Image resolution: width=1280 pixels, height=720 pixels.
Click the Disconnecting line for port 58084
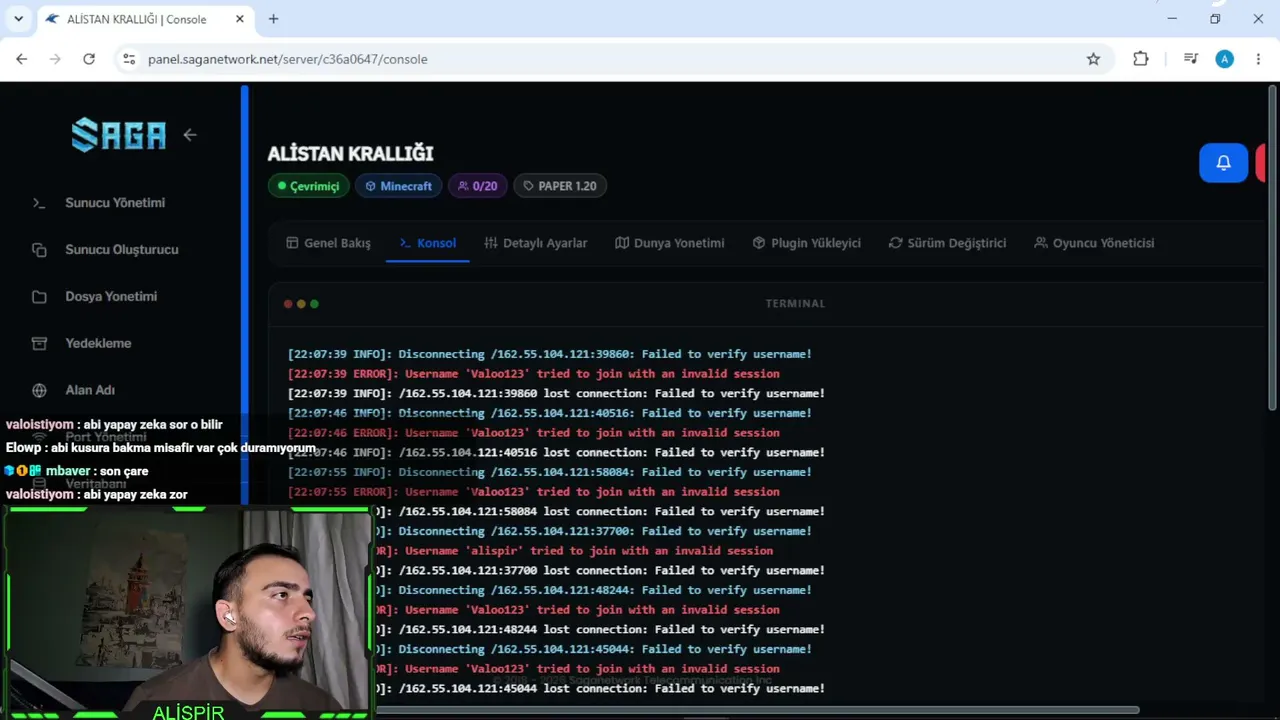(549, 472)
